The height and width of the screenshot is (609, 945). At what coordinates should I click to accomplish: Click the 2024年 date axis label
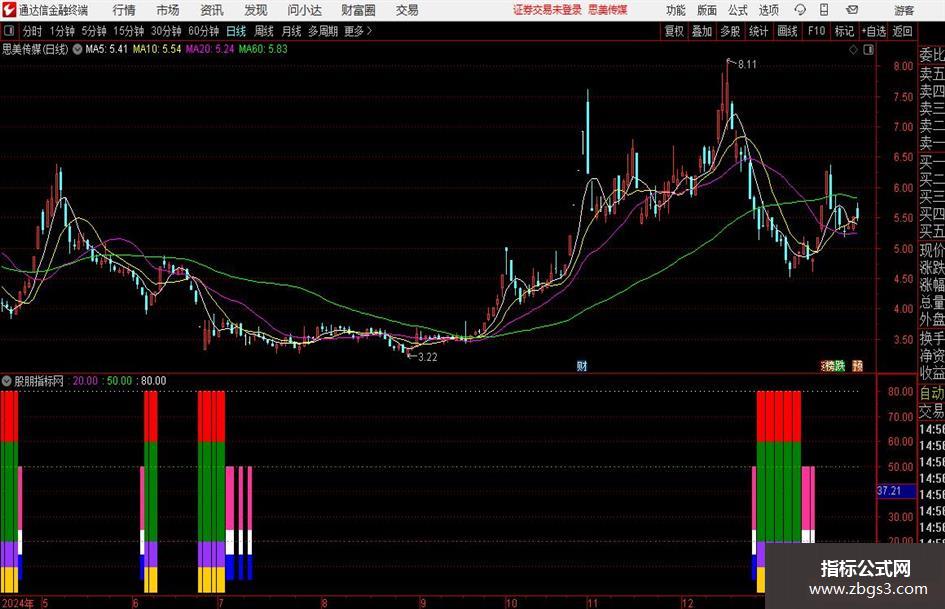18,603
